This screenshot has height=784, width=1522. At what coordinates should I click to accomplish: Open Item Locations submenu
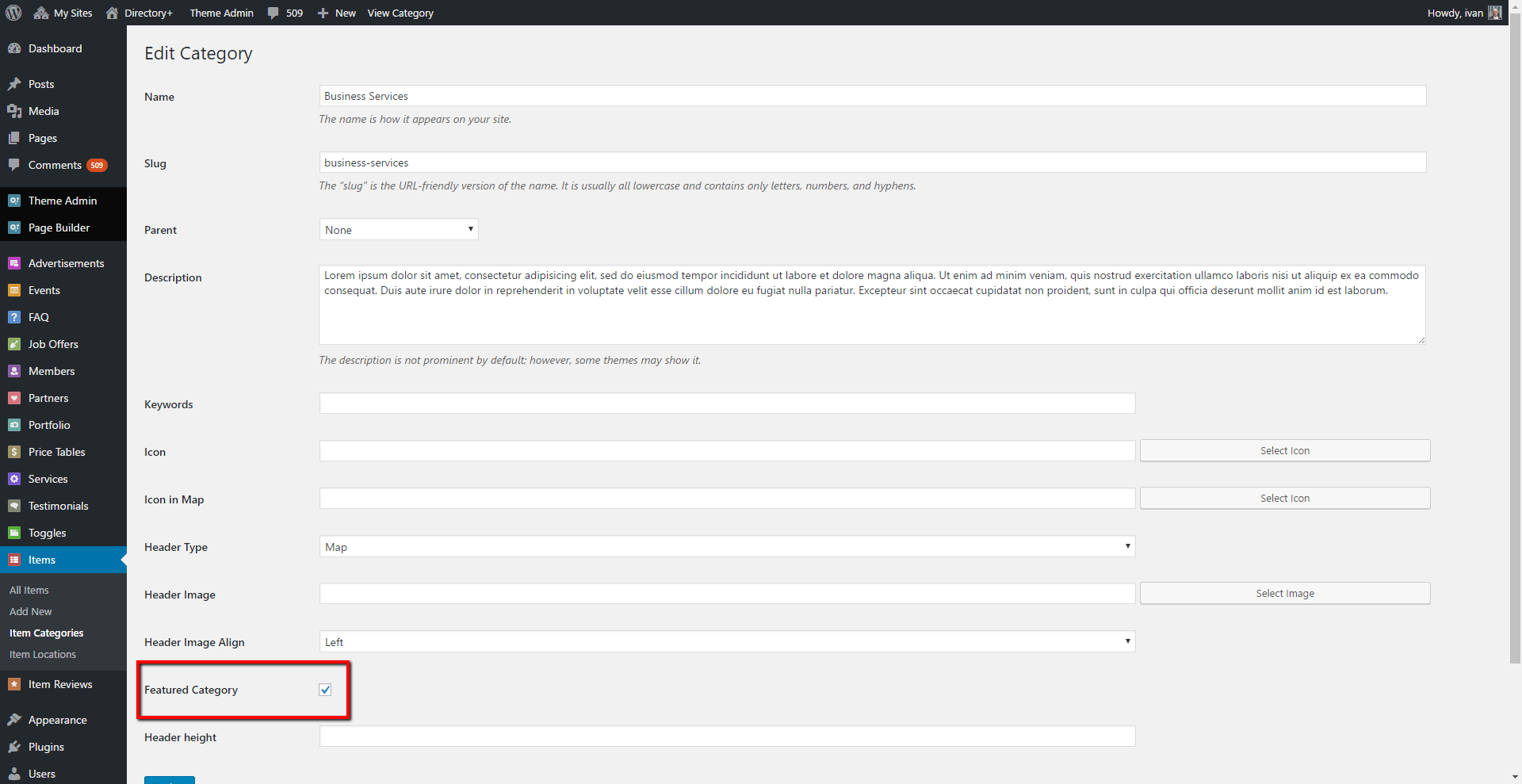(x=43, y=654)
